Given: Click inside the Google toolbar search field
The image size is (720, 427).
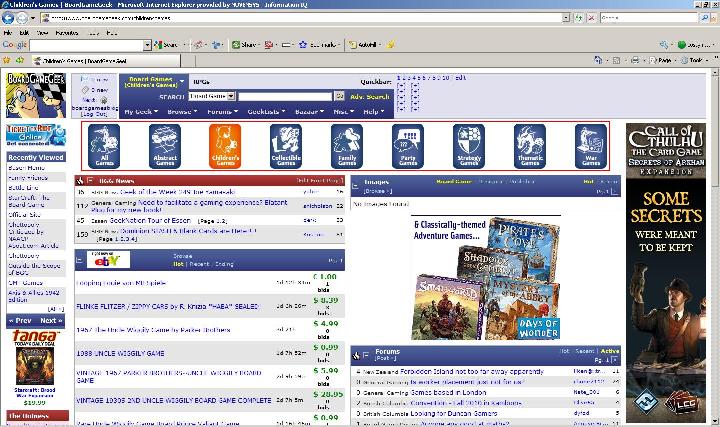Looking at the screenshot, I should [x=86, y=45].
